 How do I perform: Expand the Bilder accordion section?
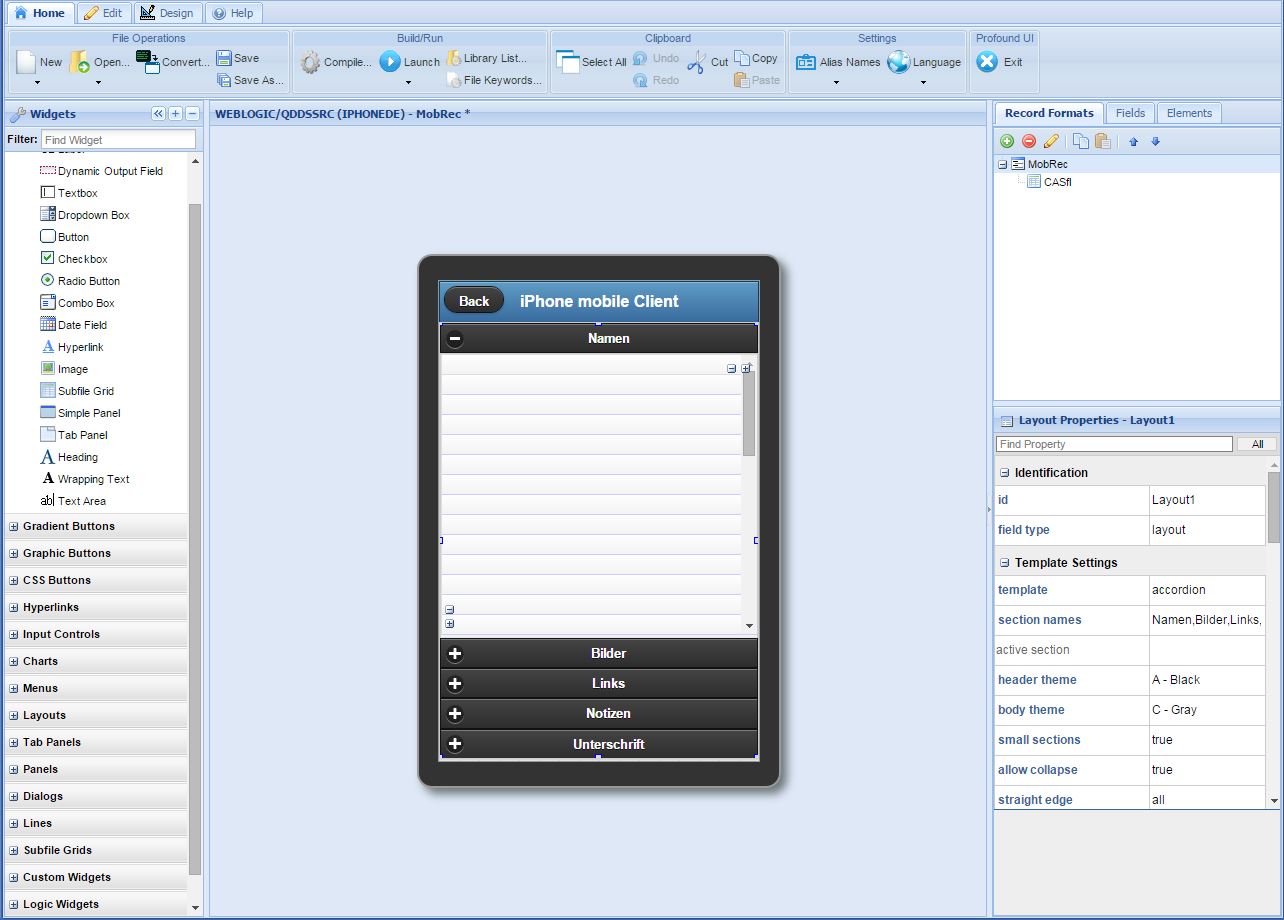(x=455, y=654)
